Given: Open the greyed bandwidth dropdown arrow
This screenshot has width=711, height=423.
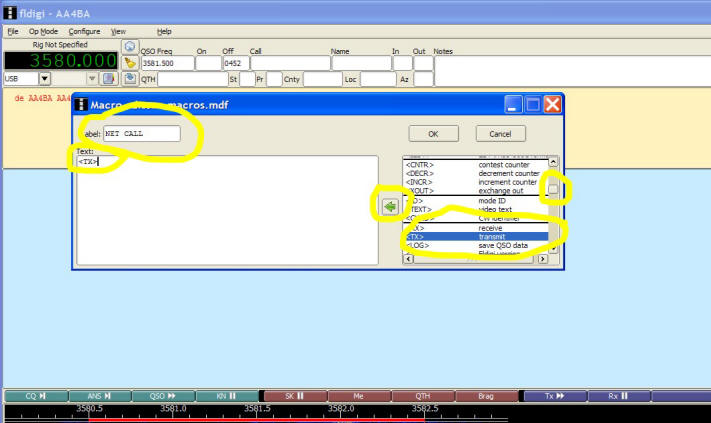Looking at the screenshot, I should tap(92, 78).
